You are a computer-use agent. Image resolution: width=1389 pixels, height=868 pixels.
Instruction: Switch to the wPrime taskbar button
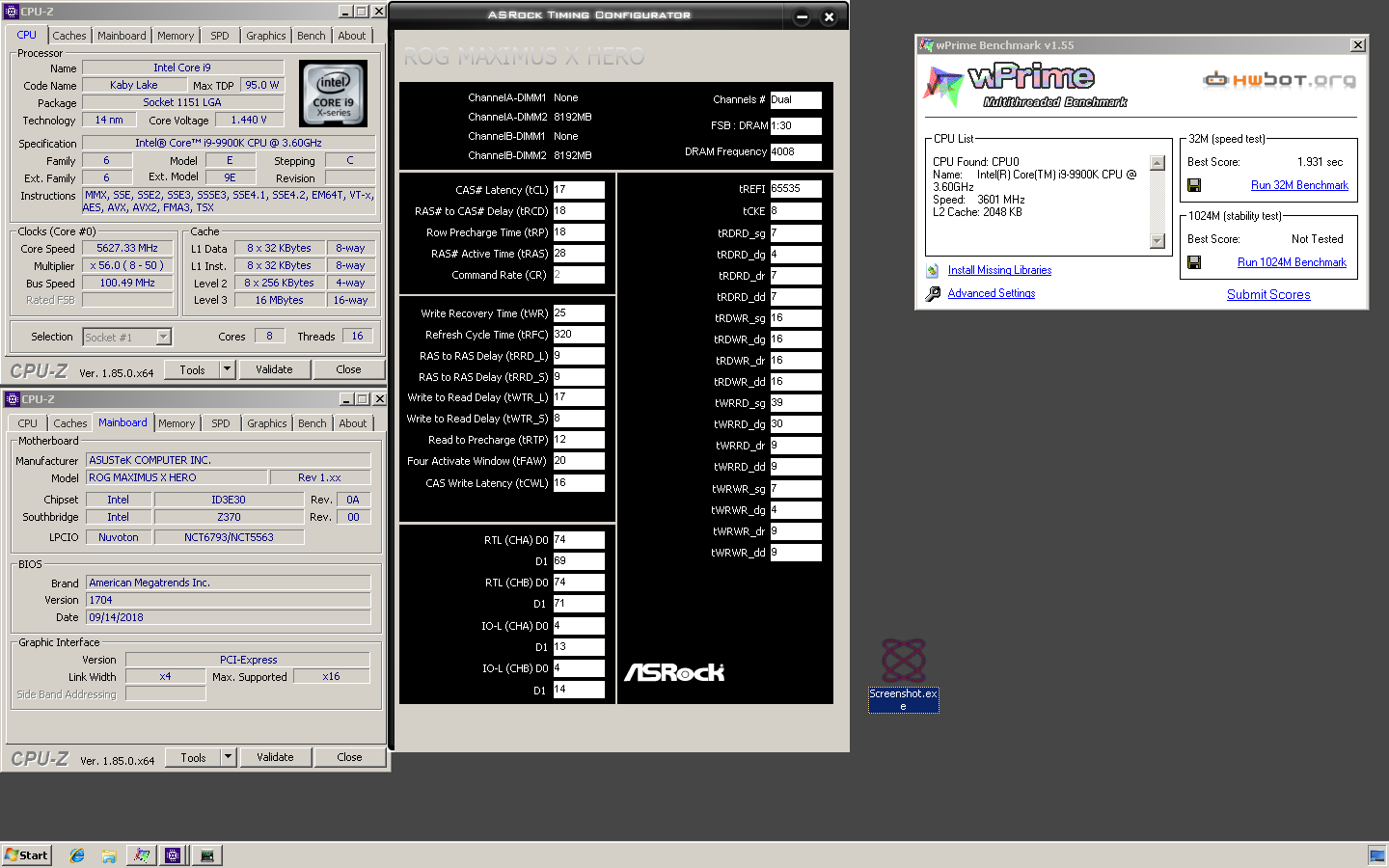(x=142, y=855)
